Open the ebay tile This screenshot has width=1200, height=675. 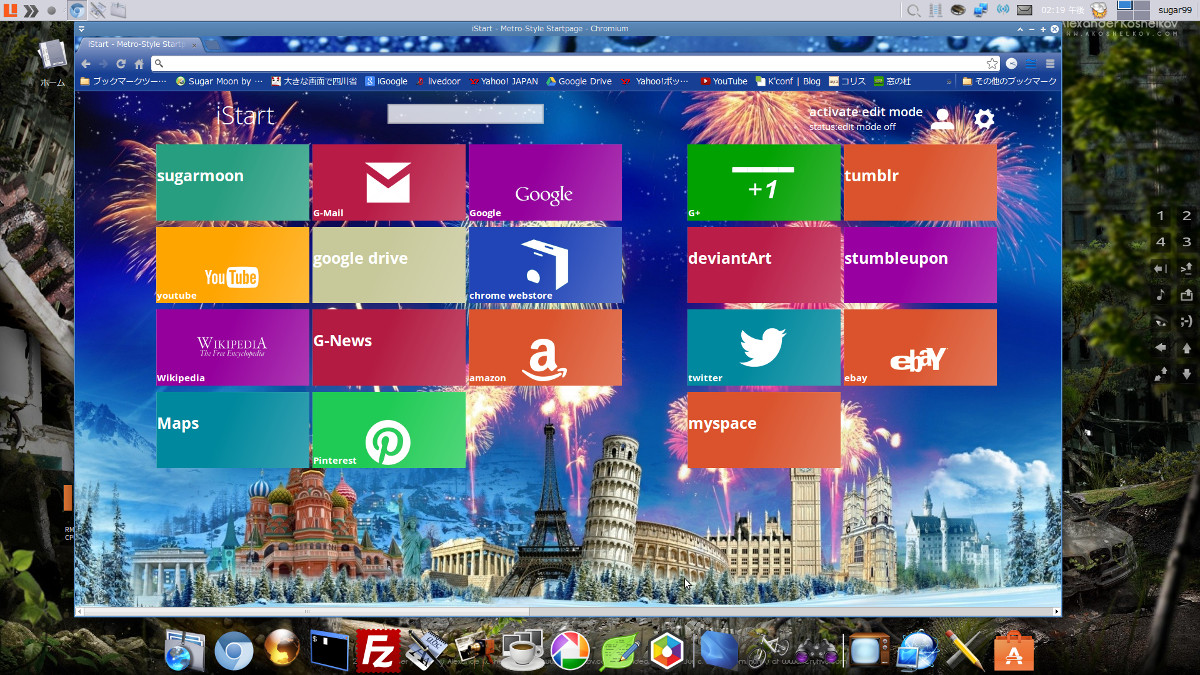pos(920,347)
